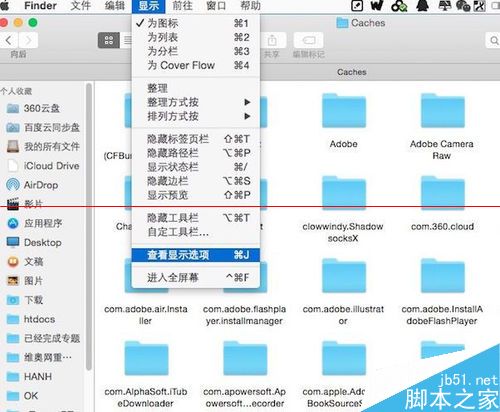Image resolution: width=500 pixels, height=412 pixels.
Task: Open htdocs folder in sidebar
Action: [x=31, y=319]
